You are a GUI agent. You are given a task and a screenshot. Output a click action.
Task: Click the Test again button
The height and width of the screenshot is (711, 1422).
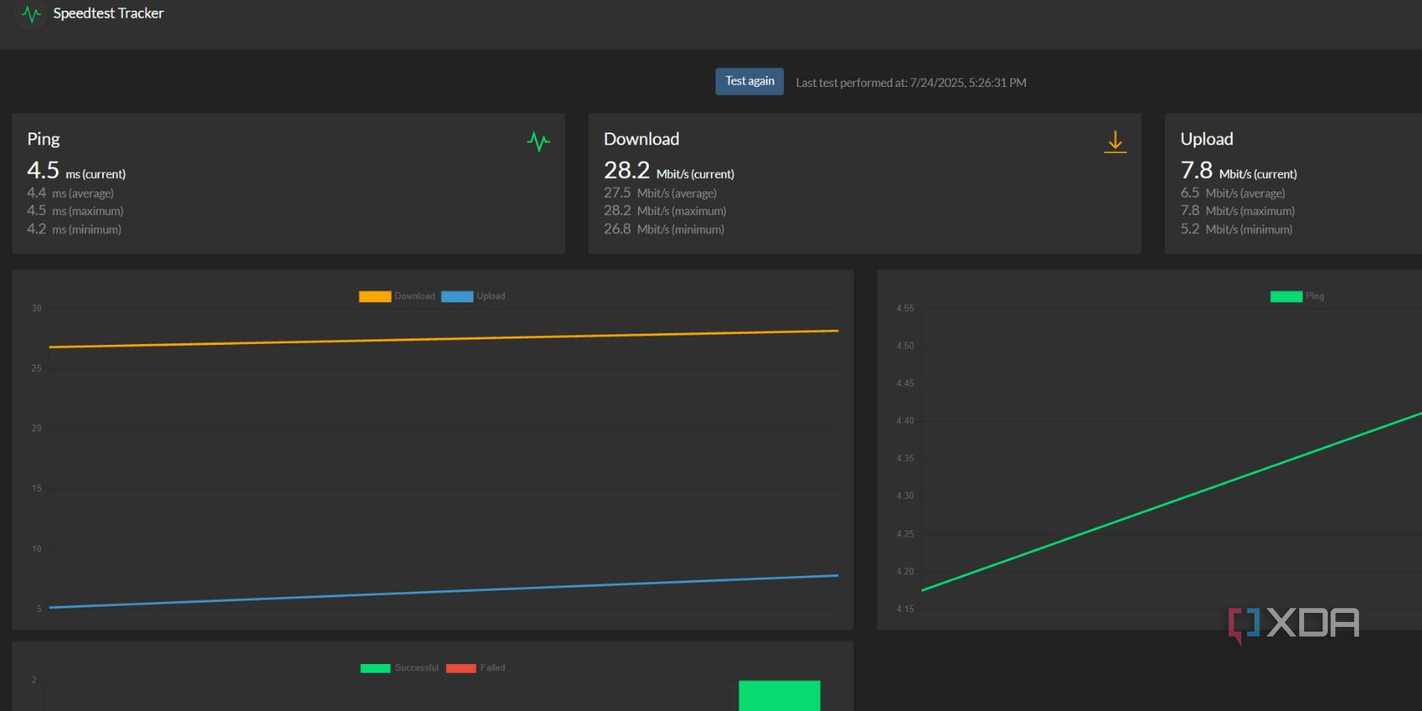[x=749, y=81]
